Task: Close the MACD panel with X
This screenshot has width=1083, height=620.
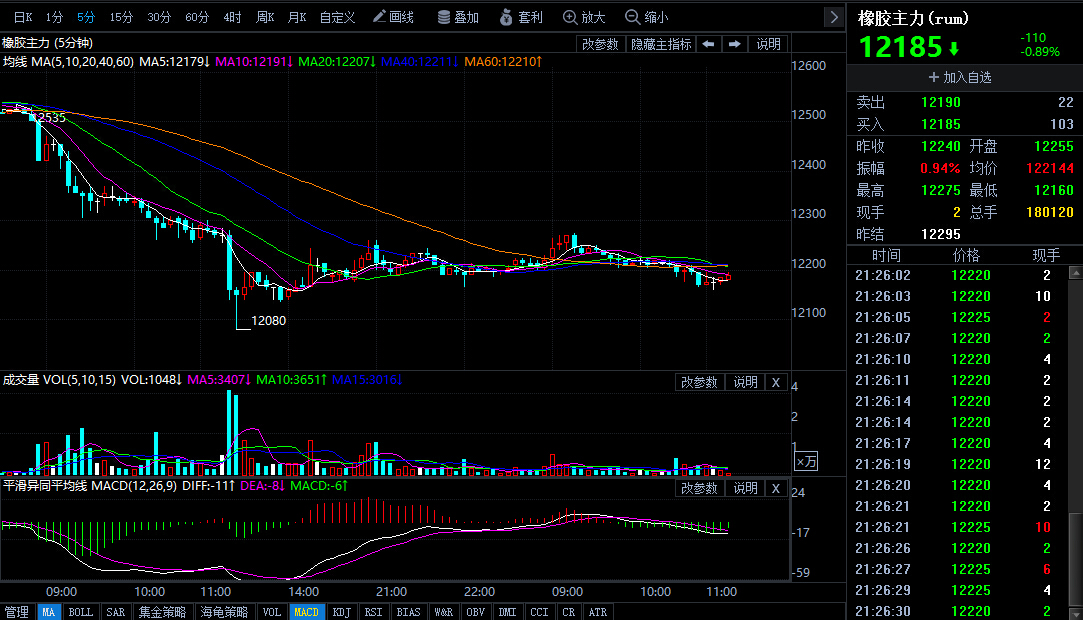Action: [776, 488]
